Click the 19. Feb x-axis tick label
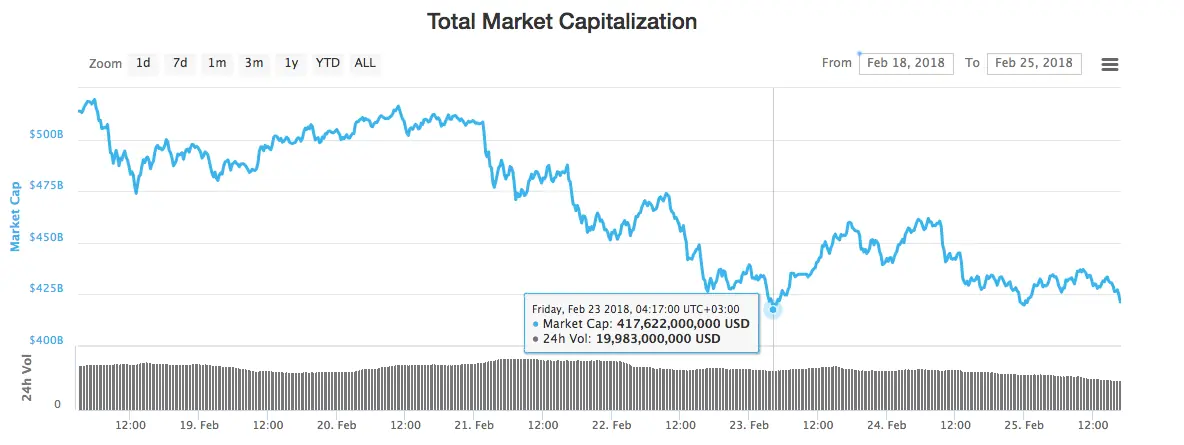1184x445 pixels. pyautogui.click(x=199, y=425)
